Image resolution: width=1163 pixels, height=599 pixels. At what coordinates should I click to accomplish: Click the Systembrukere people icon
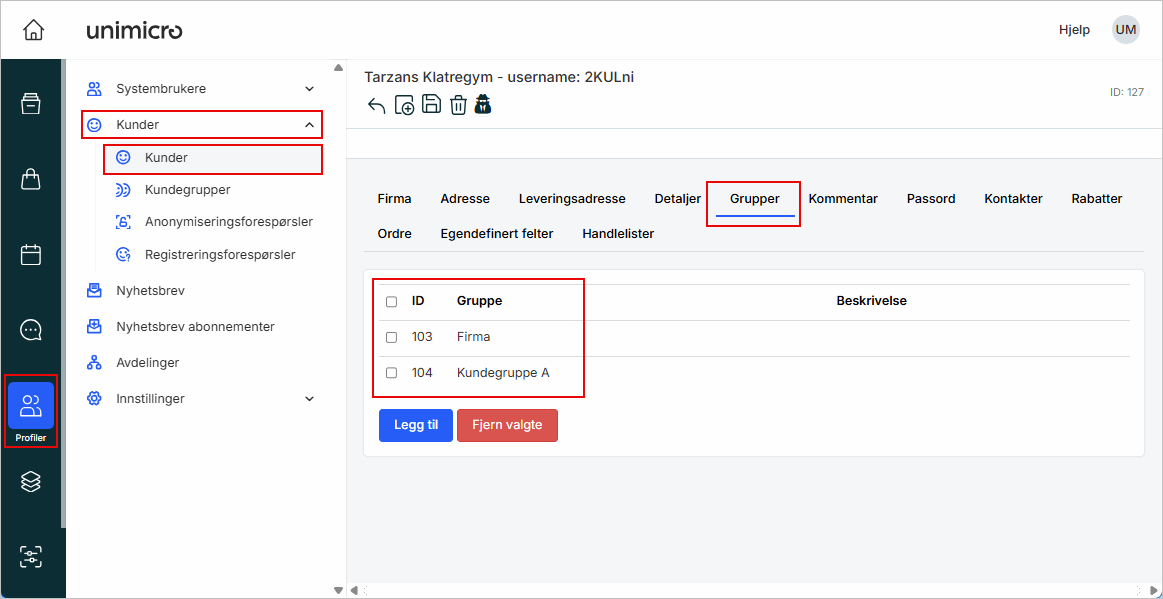[x=94, y=89]
